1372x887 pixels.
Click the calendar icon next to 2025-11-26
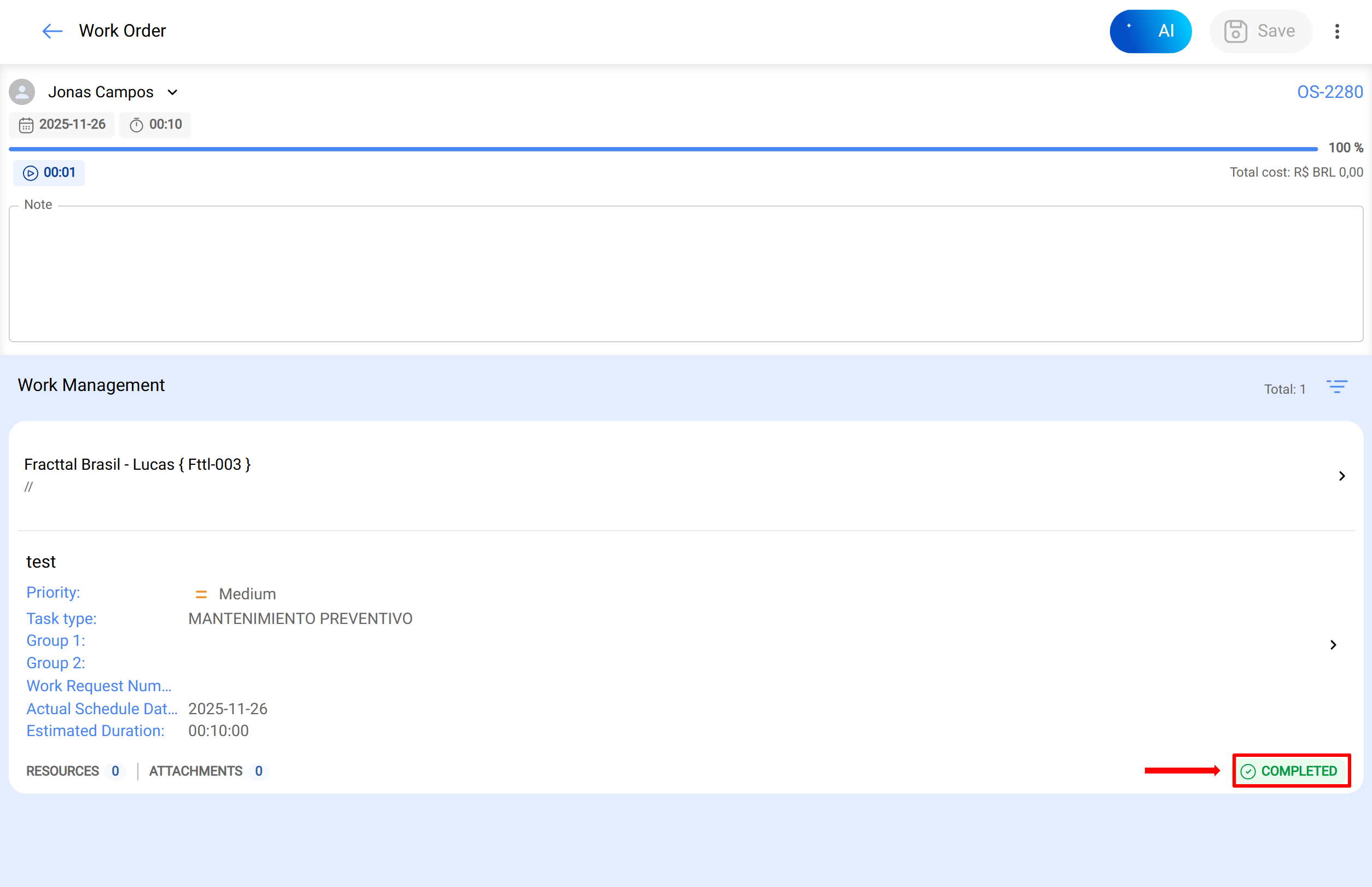(x=26, y=125)
